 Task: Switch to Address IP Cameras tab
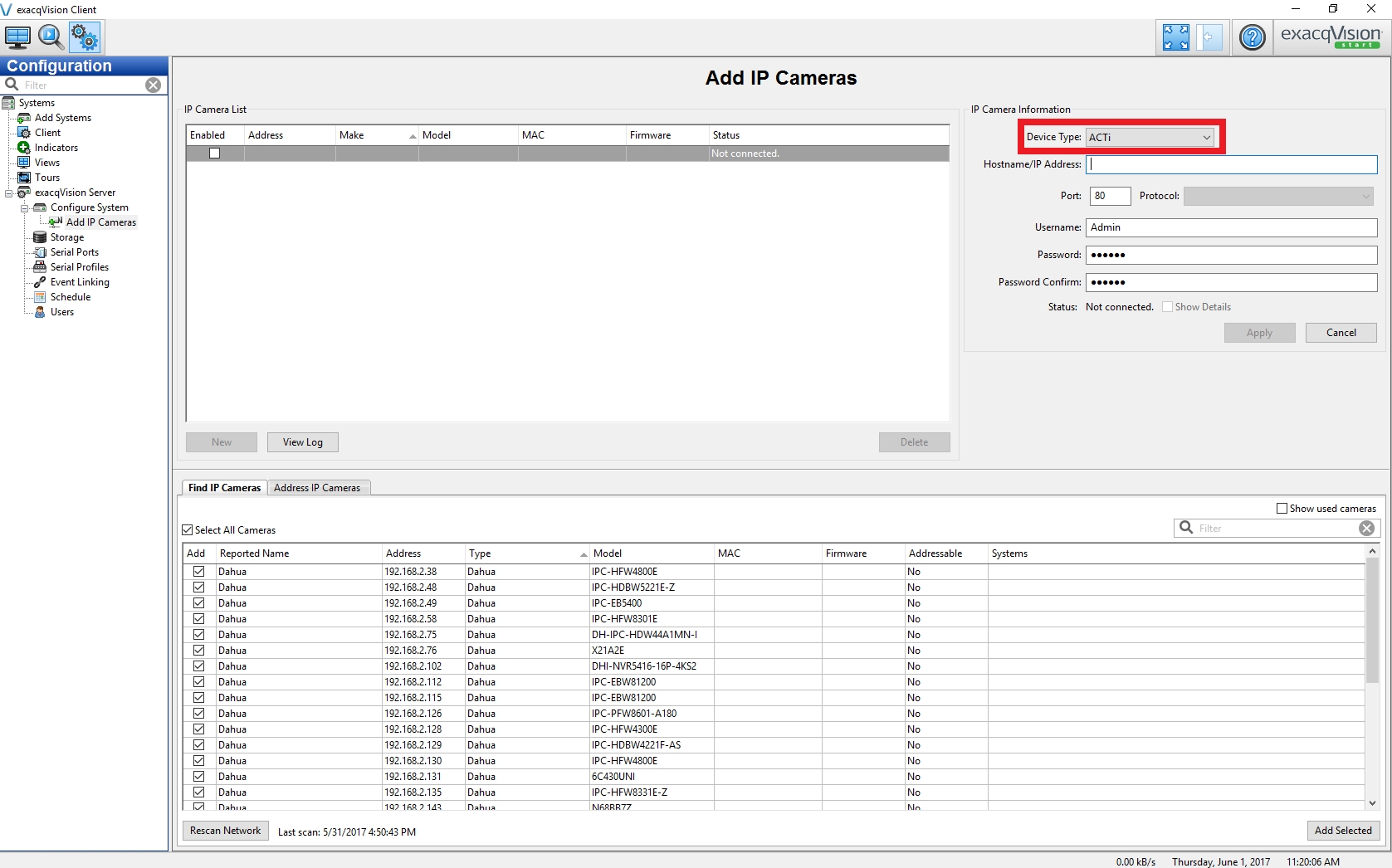click(317, 488)
